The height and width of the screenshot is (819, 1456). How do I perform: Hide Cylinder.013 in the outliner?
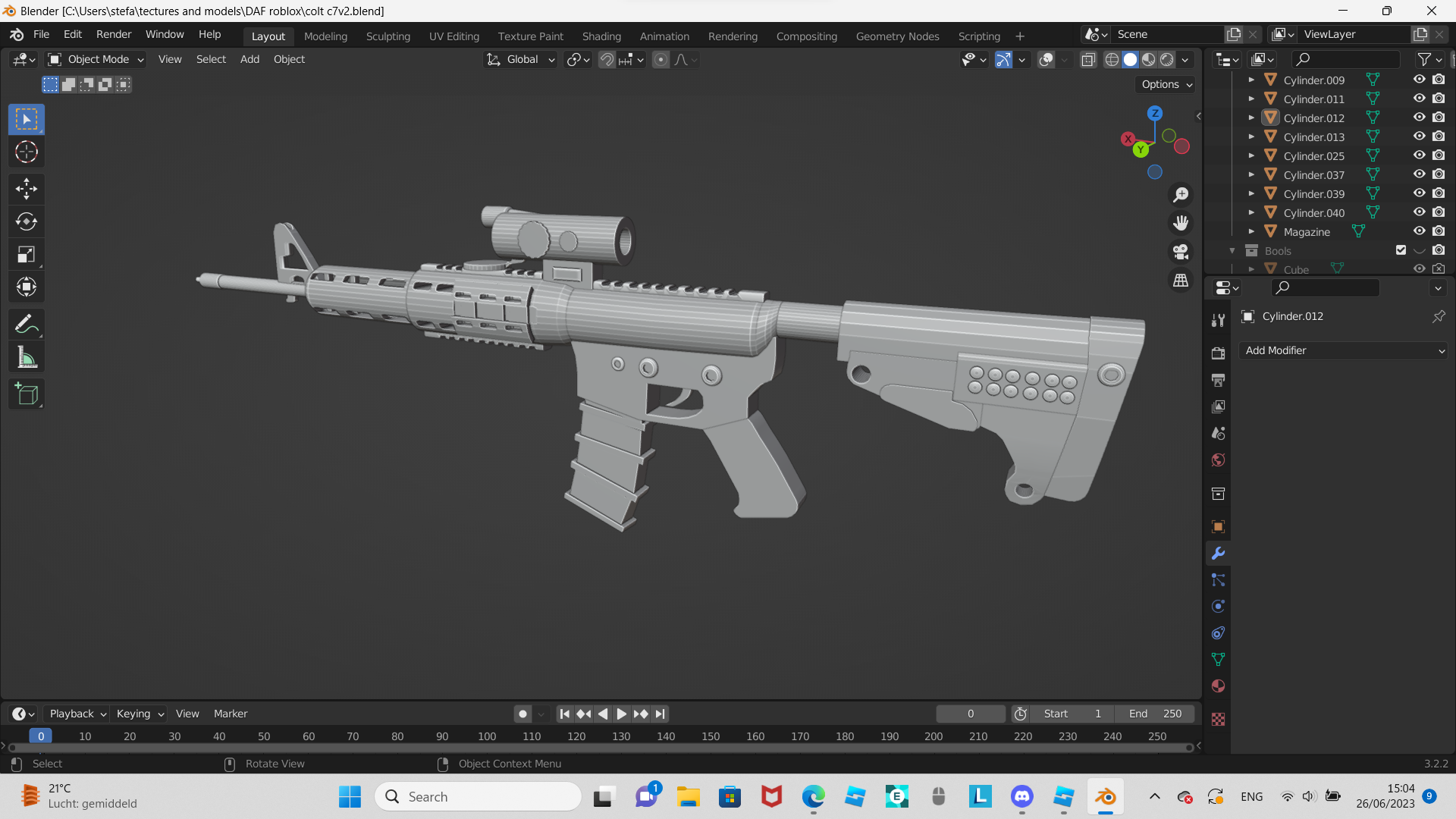click(x=1418, y=136)
